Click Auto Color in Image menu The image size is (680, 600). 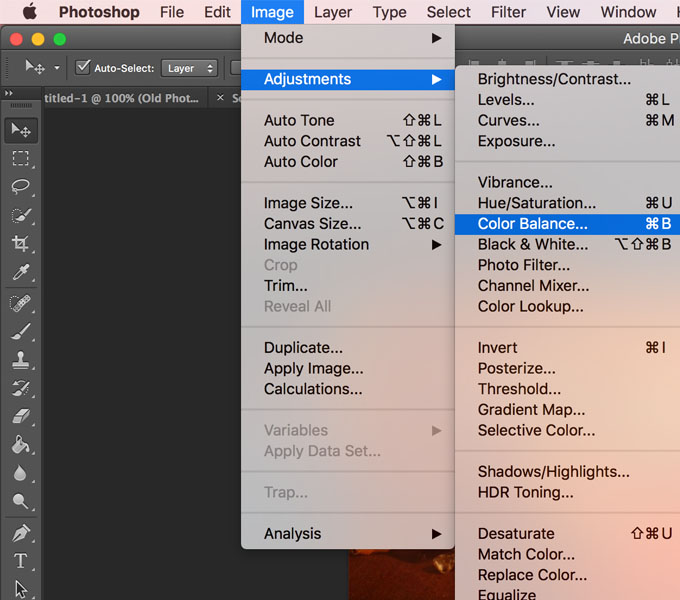[348, 162]
